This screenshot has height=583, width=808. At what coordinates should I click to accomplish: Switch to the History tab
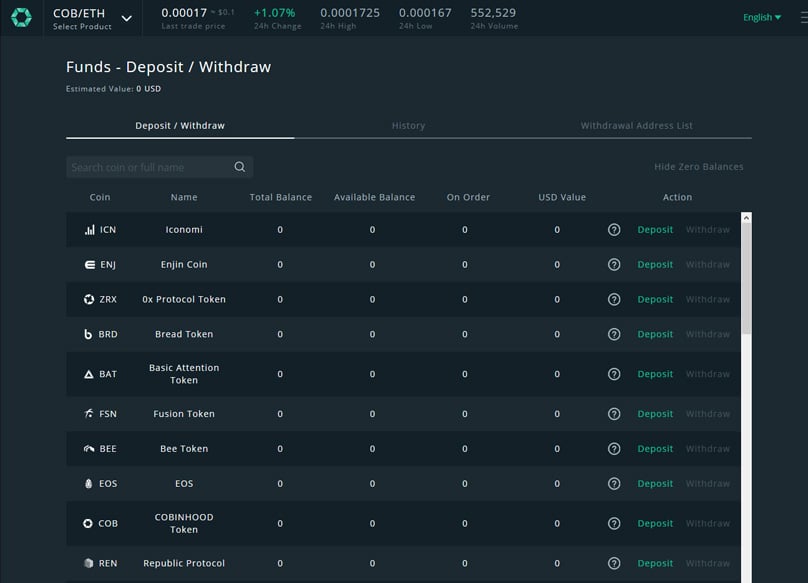(408, 125)
